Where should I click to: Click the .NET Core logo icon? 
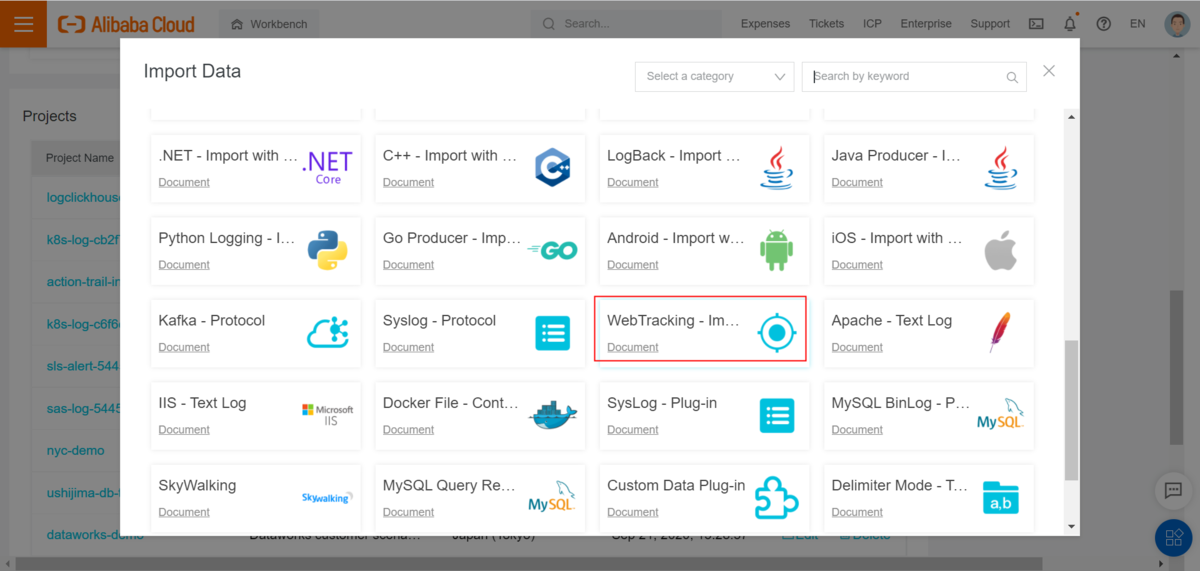[328, 168]
